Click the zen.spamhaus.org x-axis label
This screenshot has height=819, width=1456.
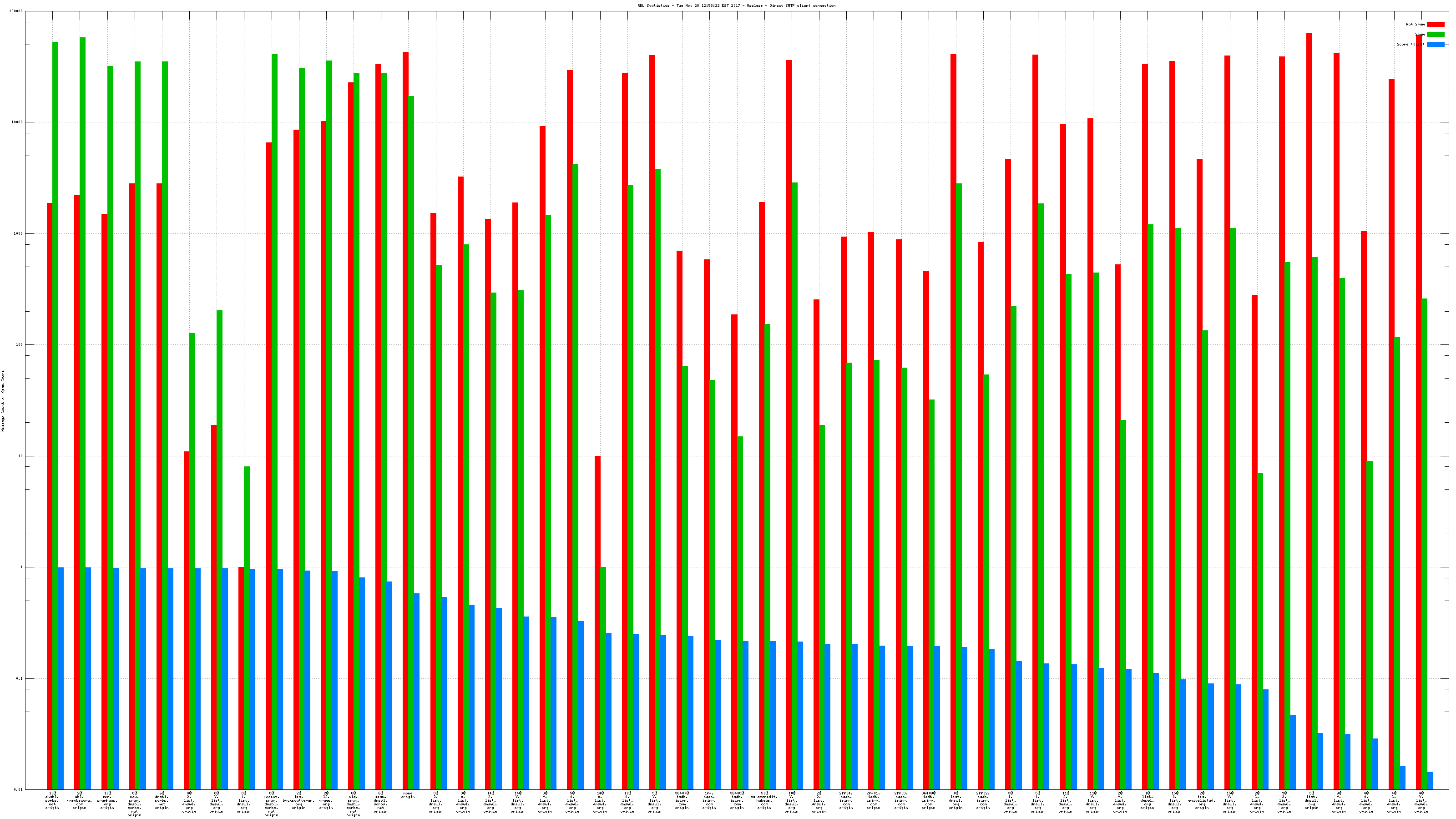tap(107, 800)
